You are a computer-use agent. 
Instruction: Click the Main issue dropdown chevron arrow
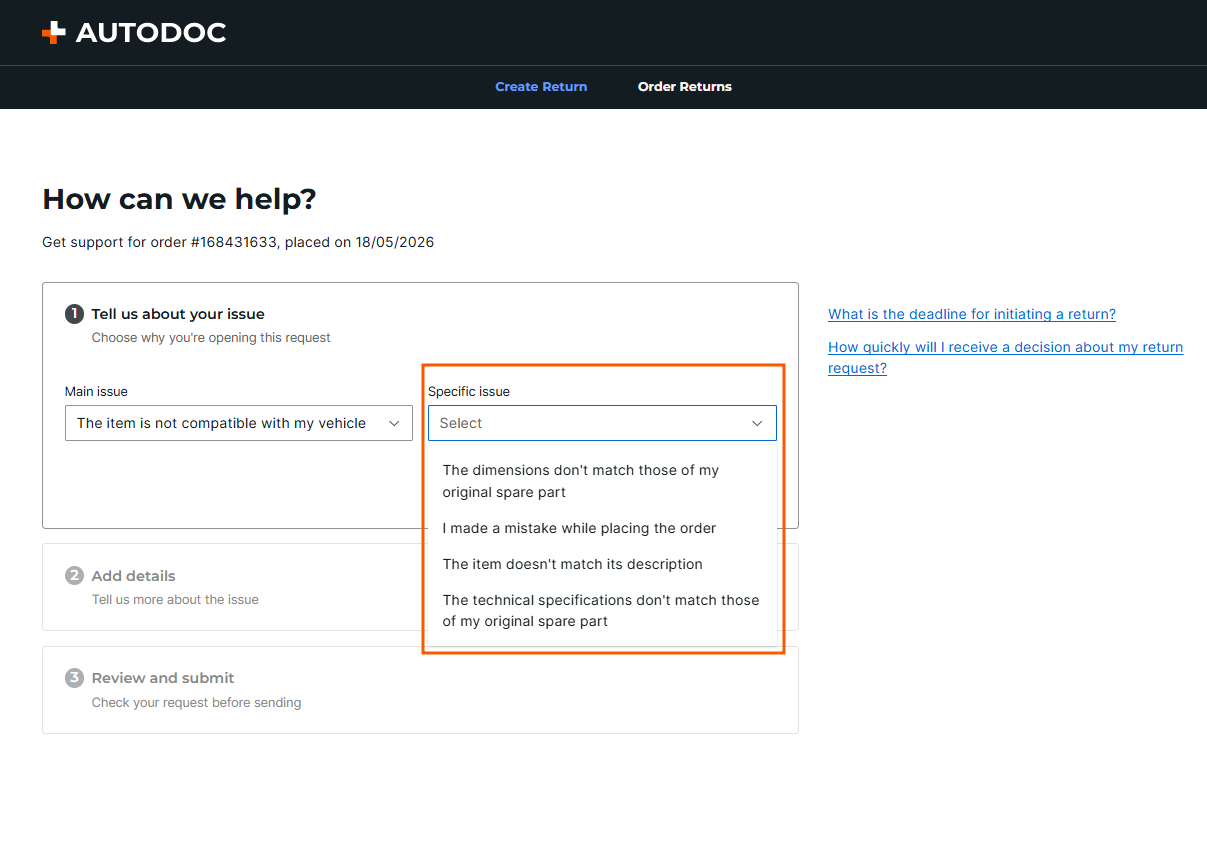pyautogui.click(x=394, y=424)
